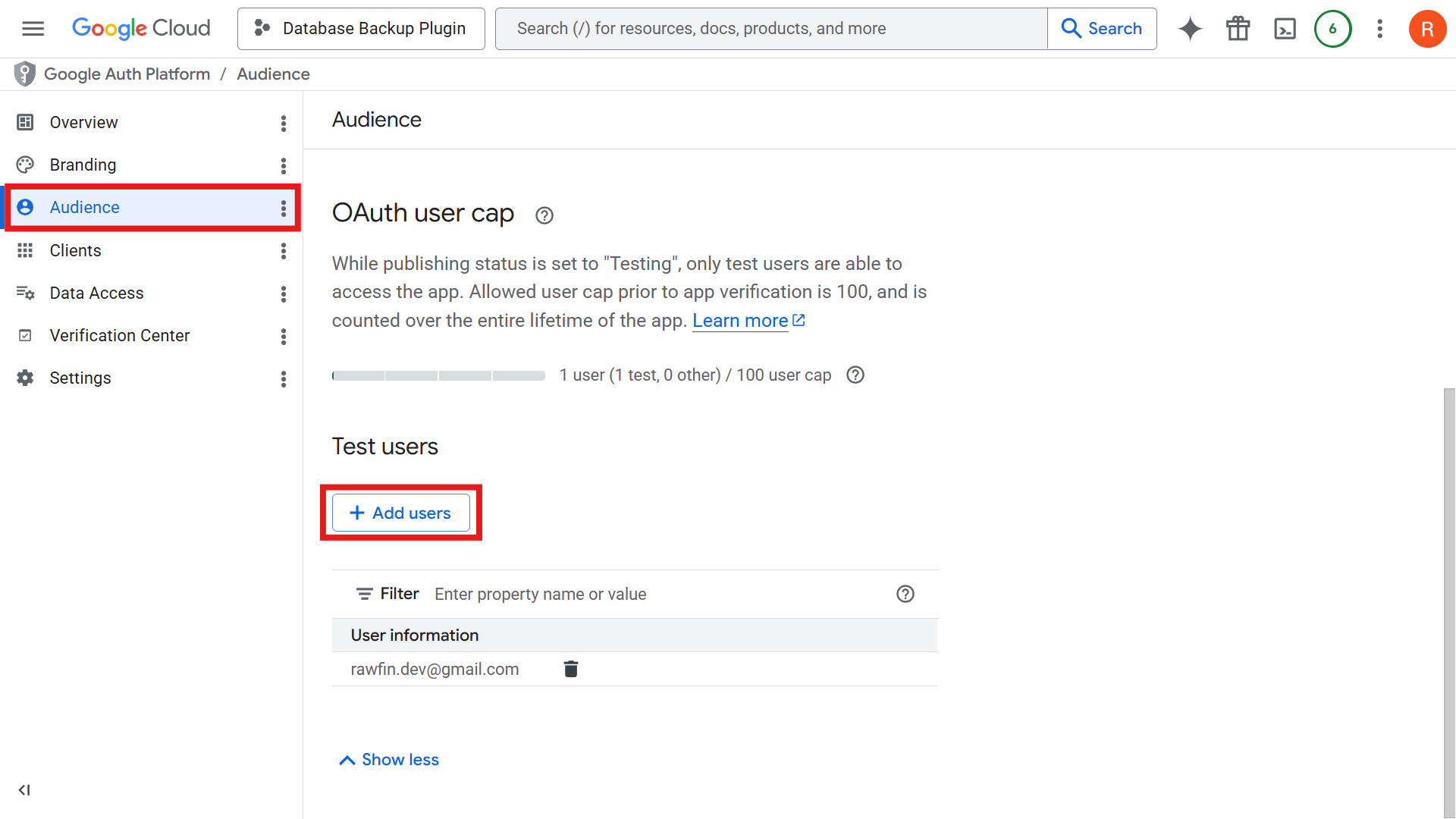Image resolution: width=1456 pixels, height=819 pixels.
Task: Open Gemini AI assistant sparkle icon
Action: click(x=1190, y=29)
